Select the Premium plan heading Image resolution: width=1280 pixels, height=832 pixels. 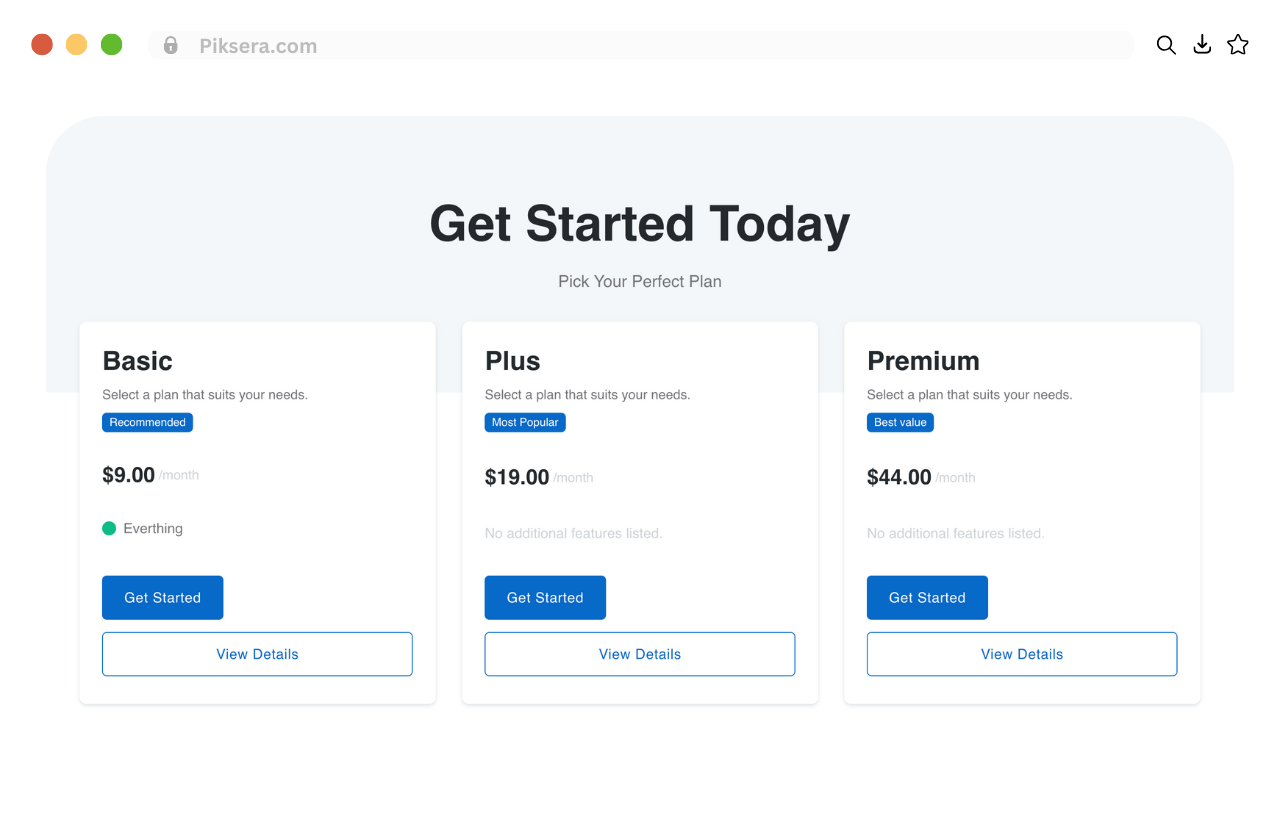point(923,361)
